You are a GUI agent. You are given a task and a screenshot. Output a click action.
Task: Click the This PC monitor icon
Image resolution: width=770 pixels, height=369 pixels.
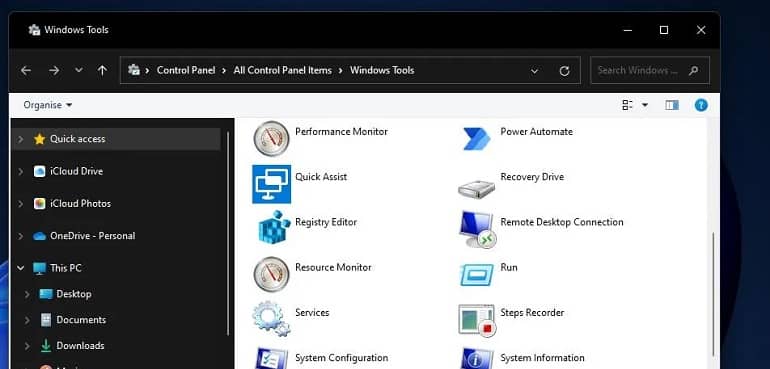39,268
